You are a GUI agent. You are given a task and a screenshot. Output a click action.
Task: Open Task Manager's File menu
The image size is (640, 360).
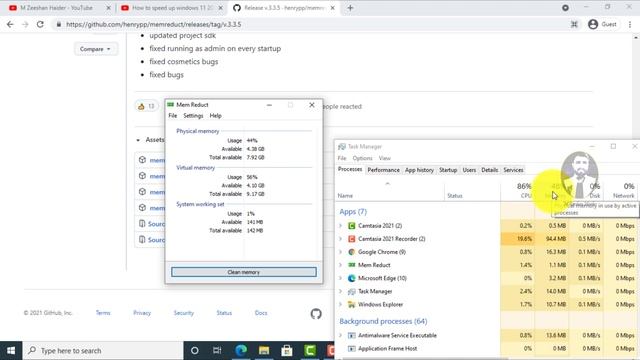click(x=342, y=158)
